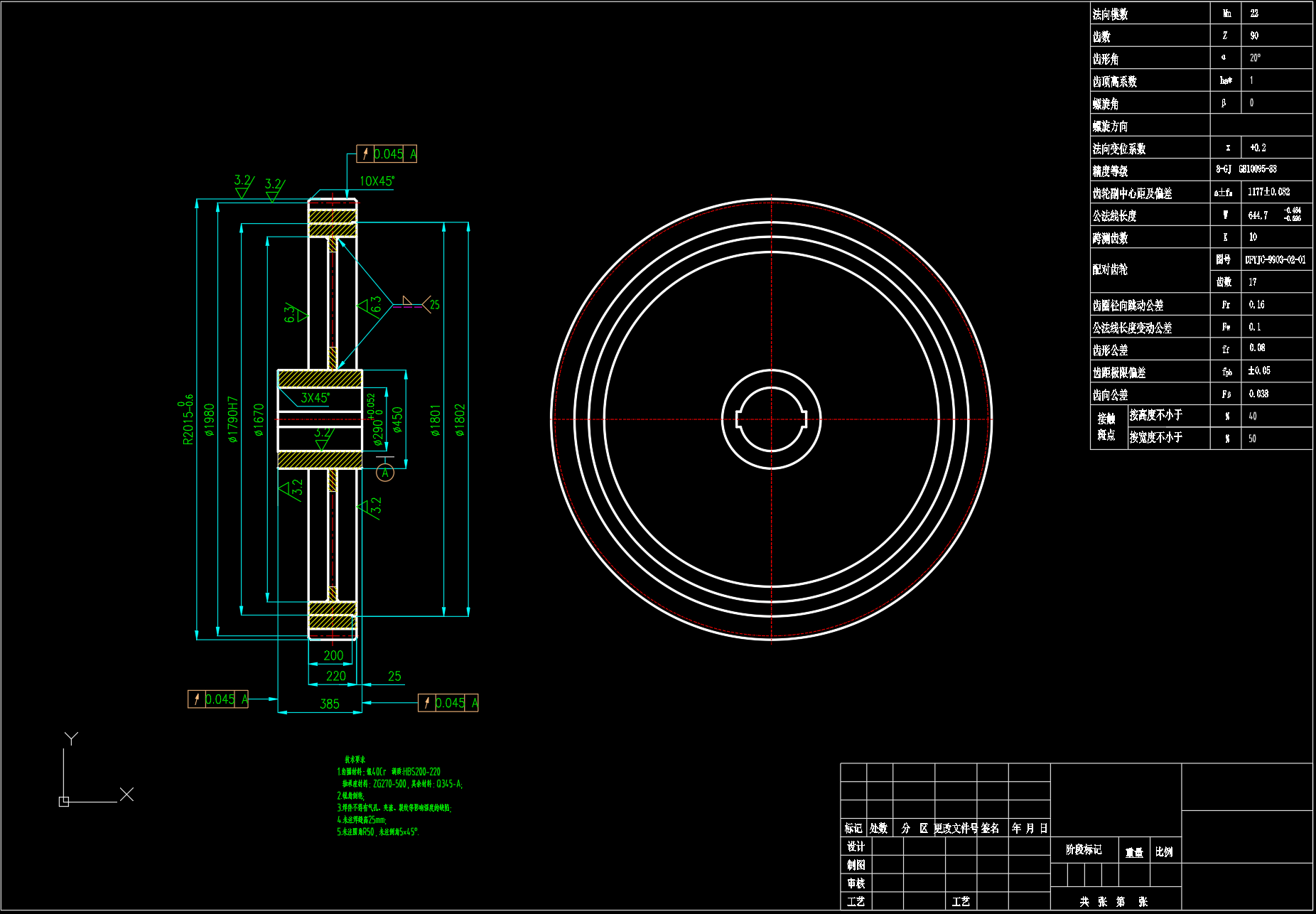Click the DFYJC-9903-02-01 drawing number cell
Viewport: 1316px width, 914px height.
(1275, 260)
